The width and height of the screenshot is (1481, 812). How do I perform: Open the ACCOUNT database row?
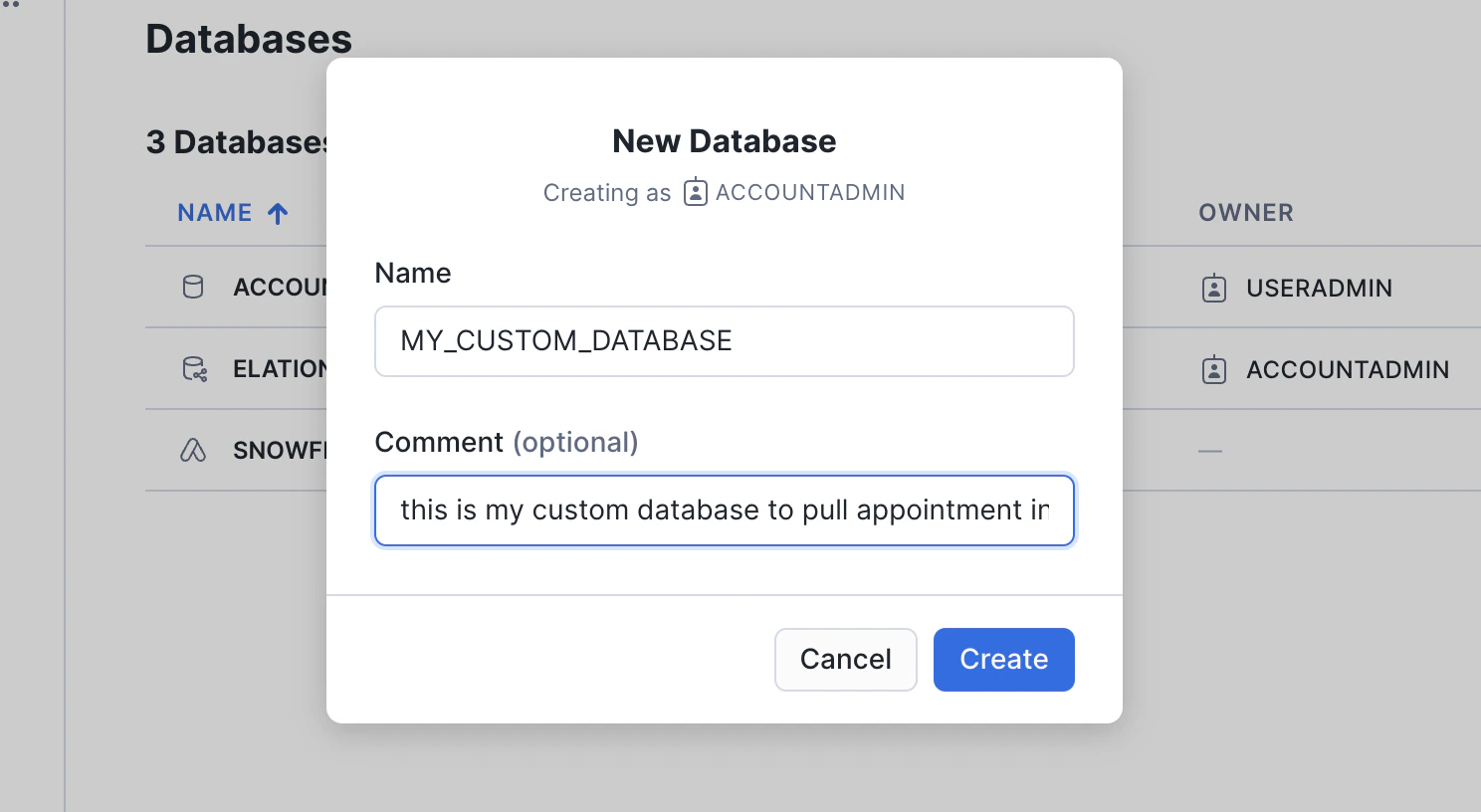[x=280, y=288]
